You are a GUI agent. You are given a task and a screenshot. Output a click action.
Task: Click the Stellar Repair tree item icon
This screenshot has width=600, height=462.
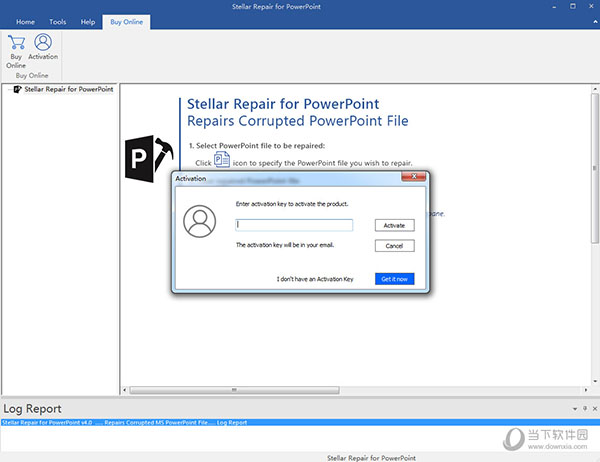tap(17, 89)
